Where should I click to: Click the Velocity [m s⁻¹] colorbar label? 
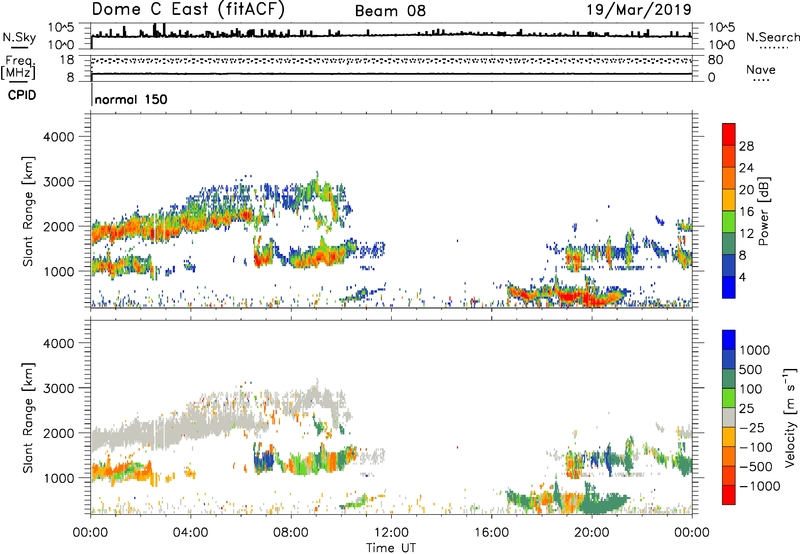click(x=790, y=417)
